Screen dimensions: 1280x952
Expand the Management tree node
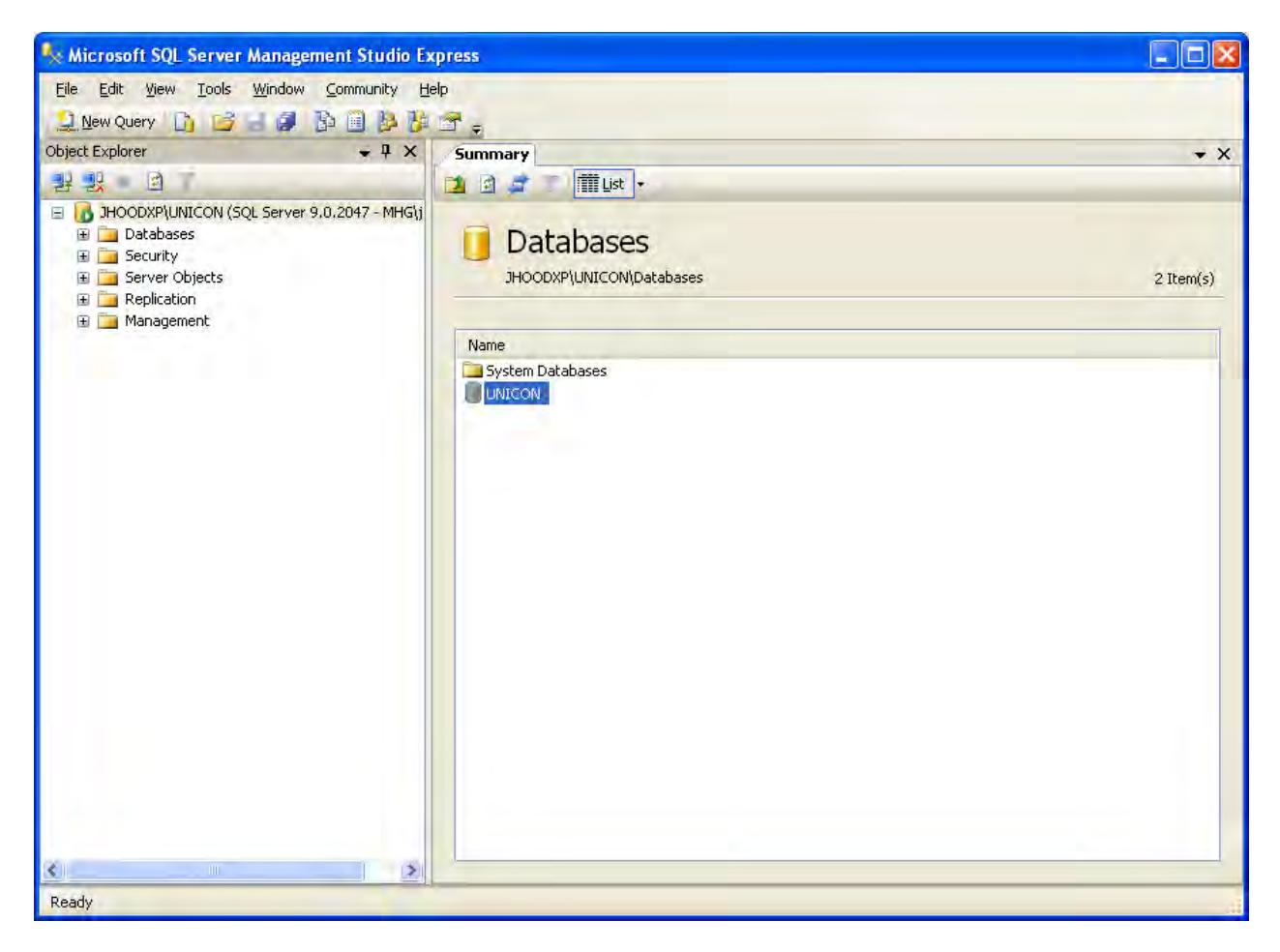point(83,321)
